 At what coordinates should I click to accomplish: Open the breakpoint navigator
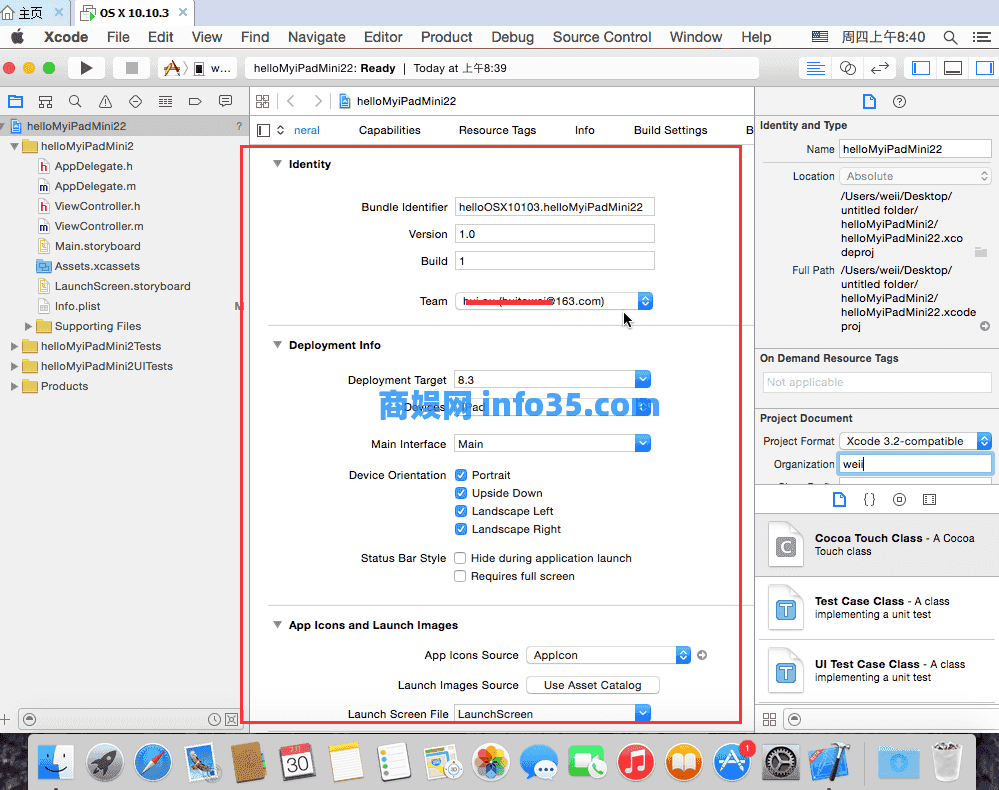click(x=195, y=101)
